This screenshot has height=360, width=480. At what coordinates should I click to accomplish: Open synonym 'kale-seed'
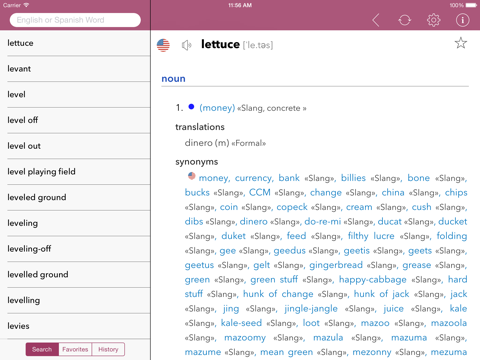pyautogui.click(x=241, y=323)
